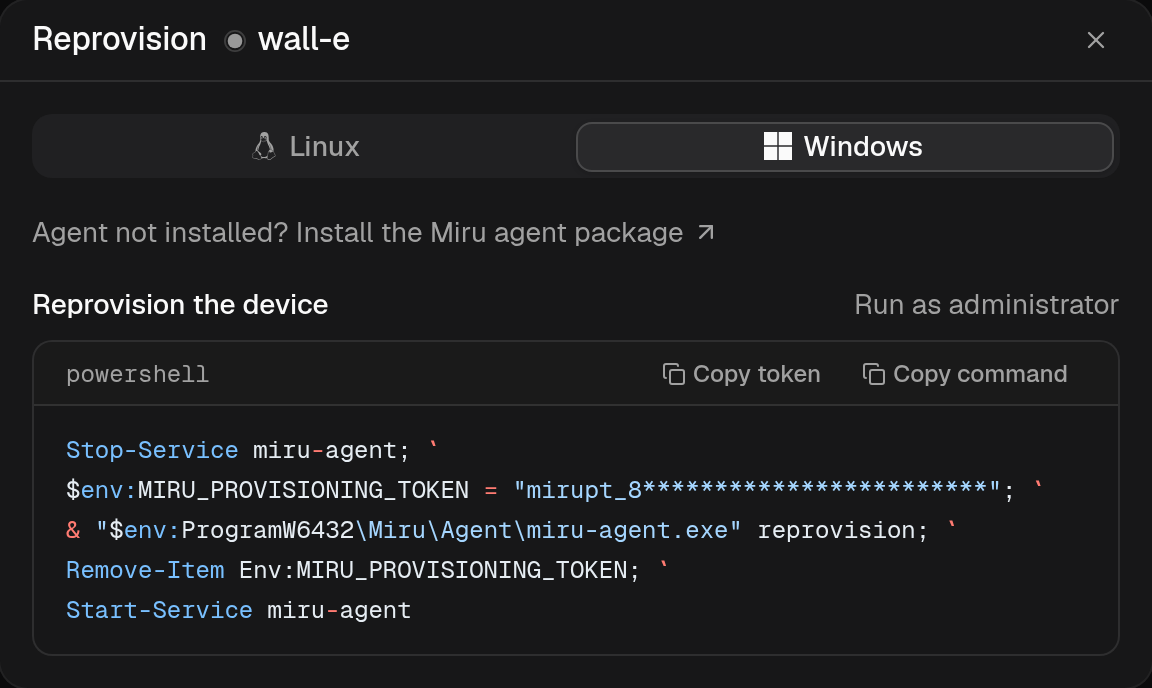The height and width of the screenshot is (688, 1152).
Task: Click the Windows logo icon
Action: [778, 146]
